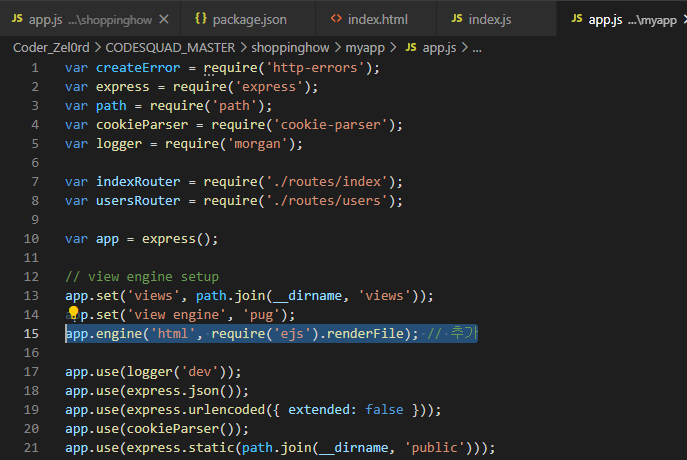The height and width of the screenshot is (460, 687).
Task: Click 'cookieParser()' on line 20
Action: pos(180,428)
